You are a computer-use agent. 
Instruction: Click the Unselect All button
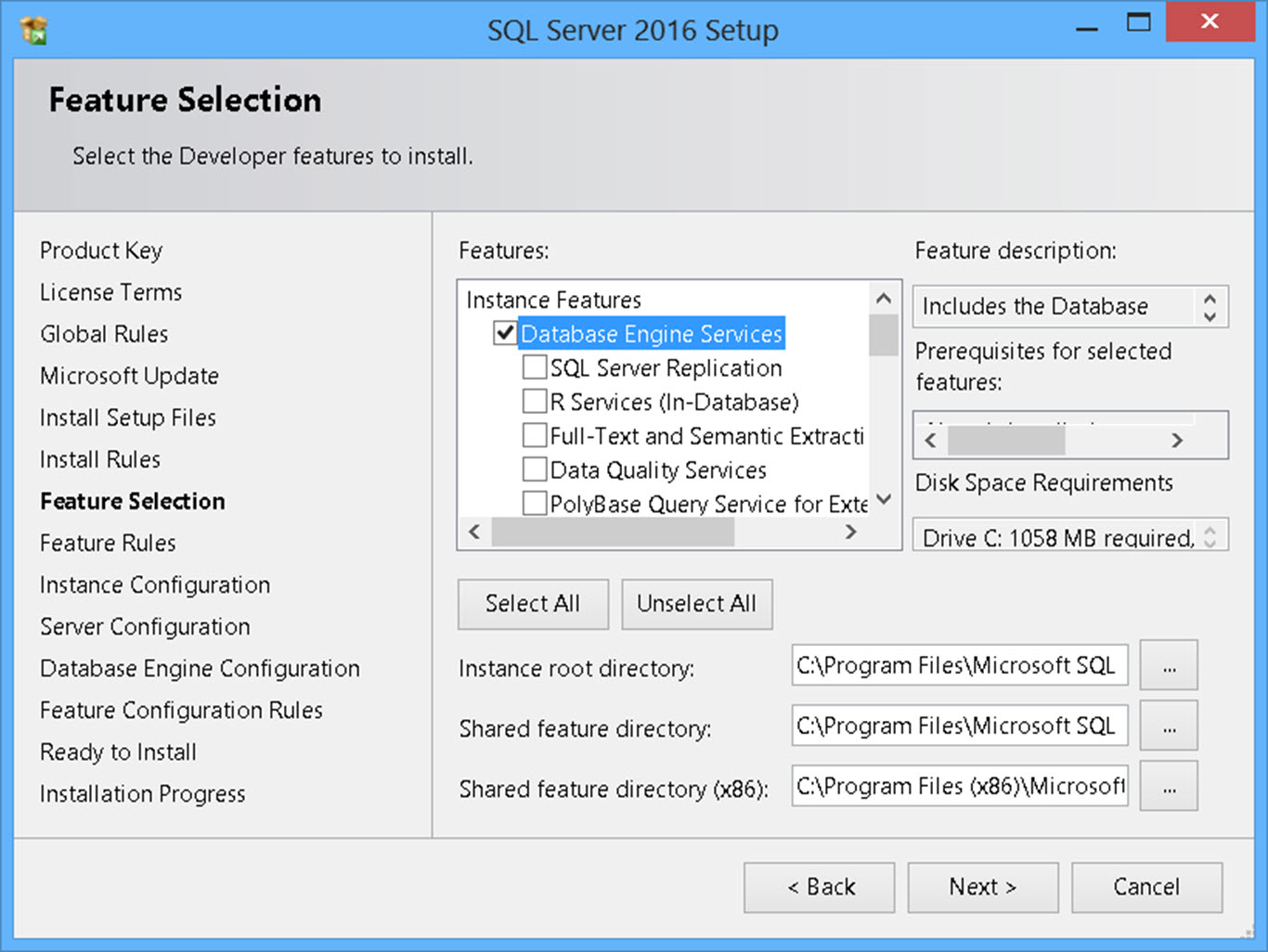click(x=696, y=604)
